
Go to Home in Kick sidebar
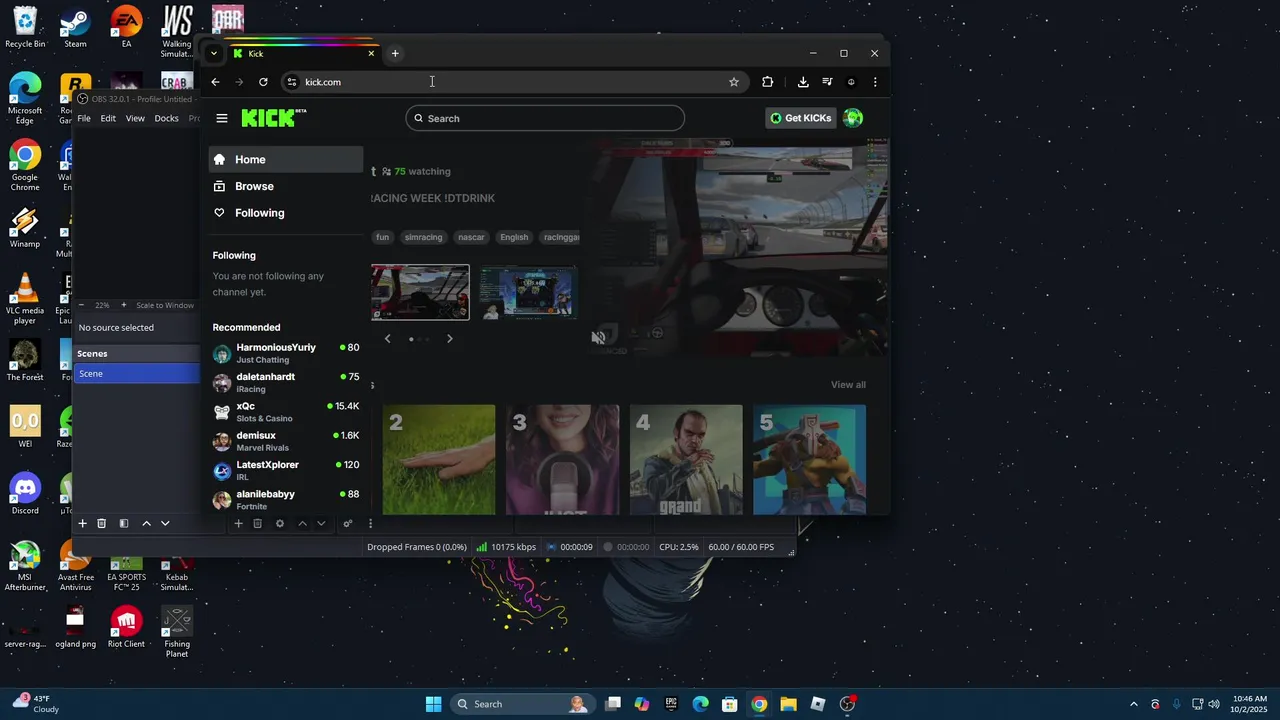tap(286, 159)
